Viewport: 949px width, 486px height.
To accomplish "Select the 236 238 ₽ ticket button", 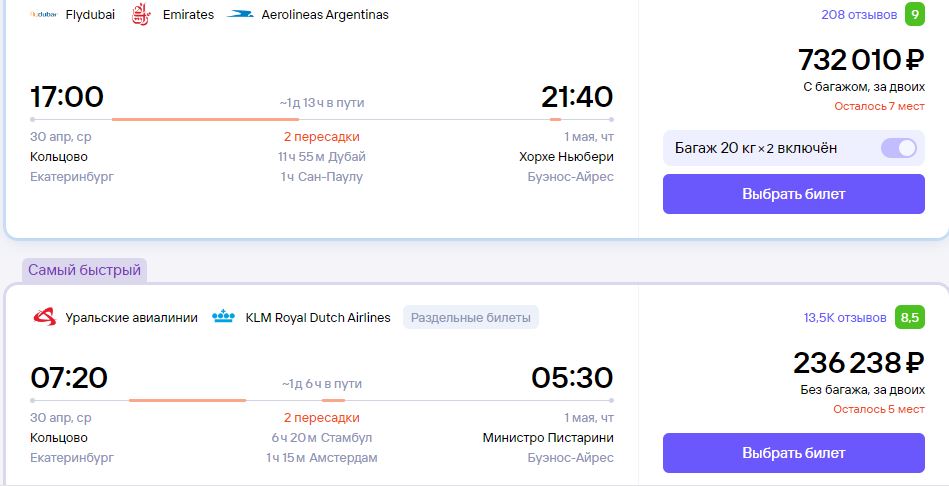I will (793, 453).
